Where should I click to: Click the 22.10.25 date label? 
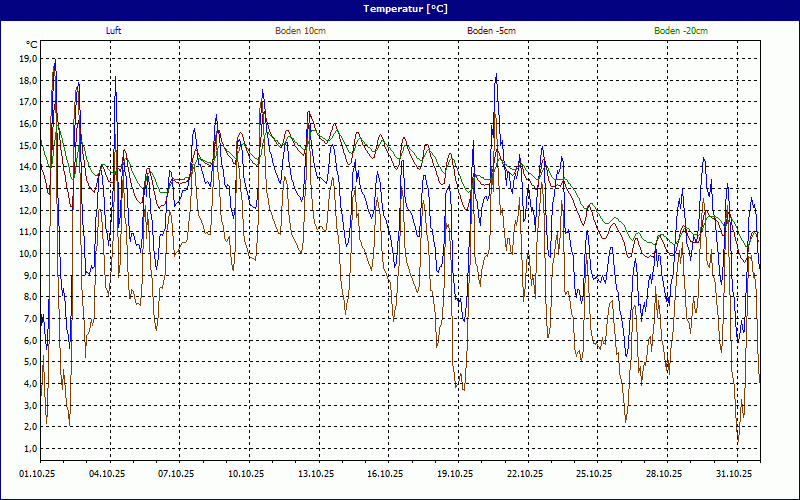(525, 474)
